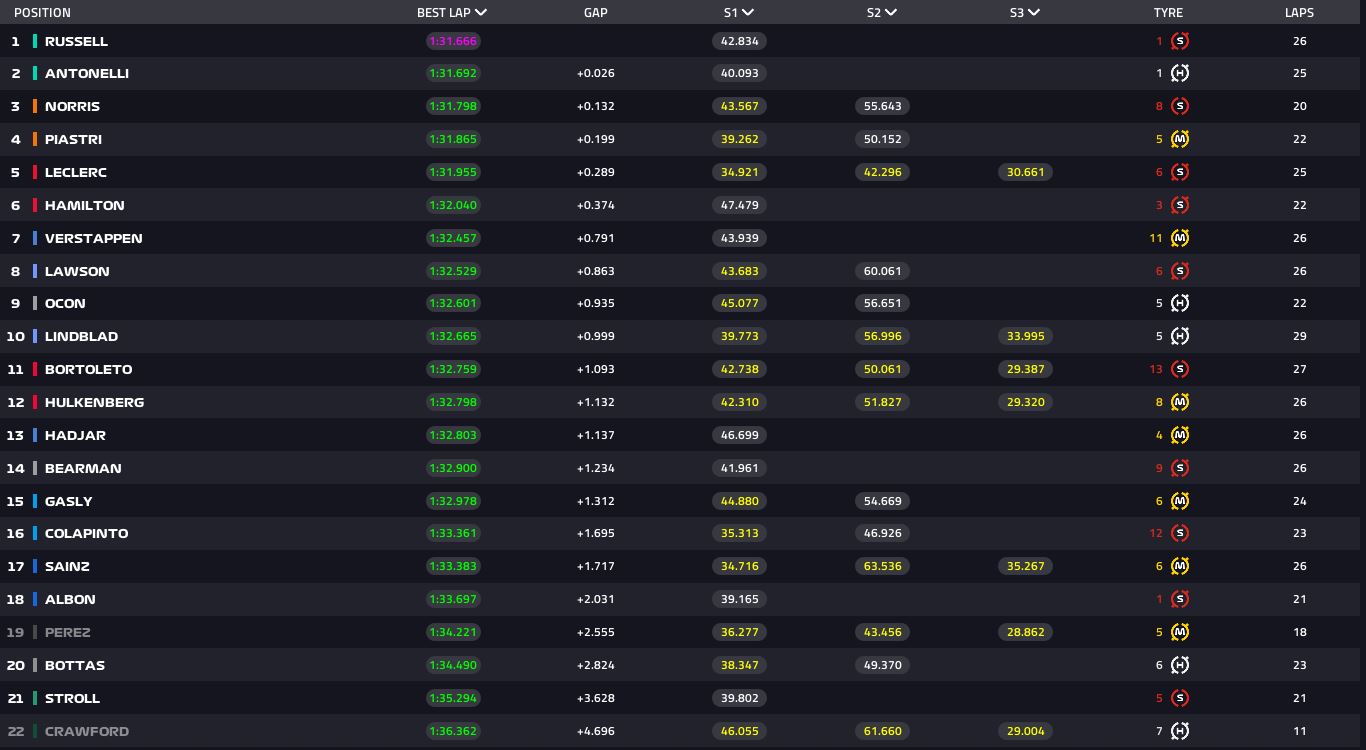Open the S2 sector dropdown
This screenshot has height=750, width=1366.
(891, 13)
